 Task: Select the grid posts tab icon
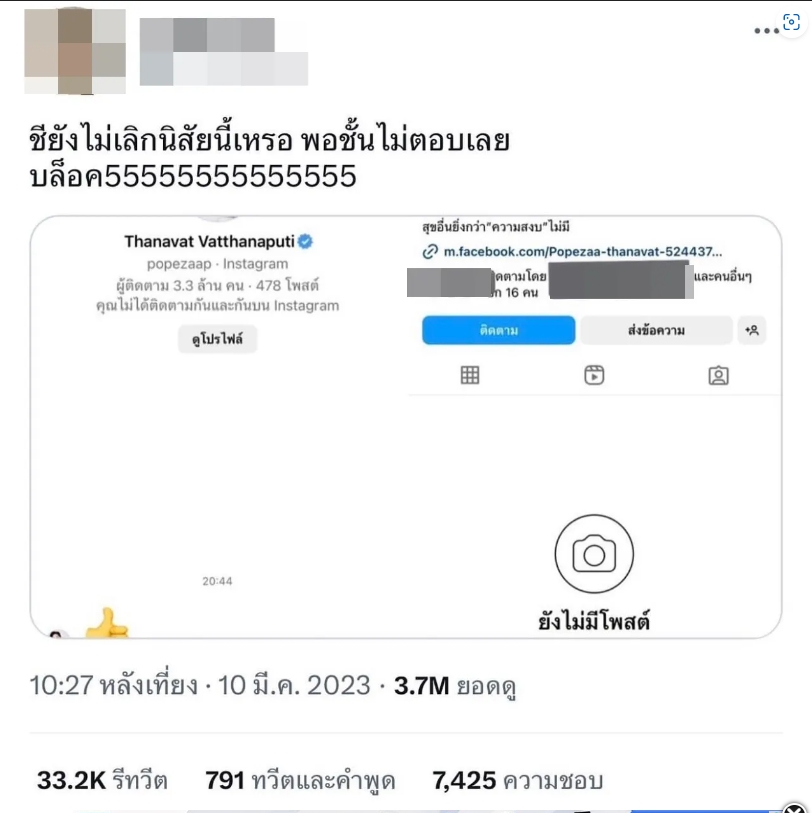470,375
